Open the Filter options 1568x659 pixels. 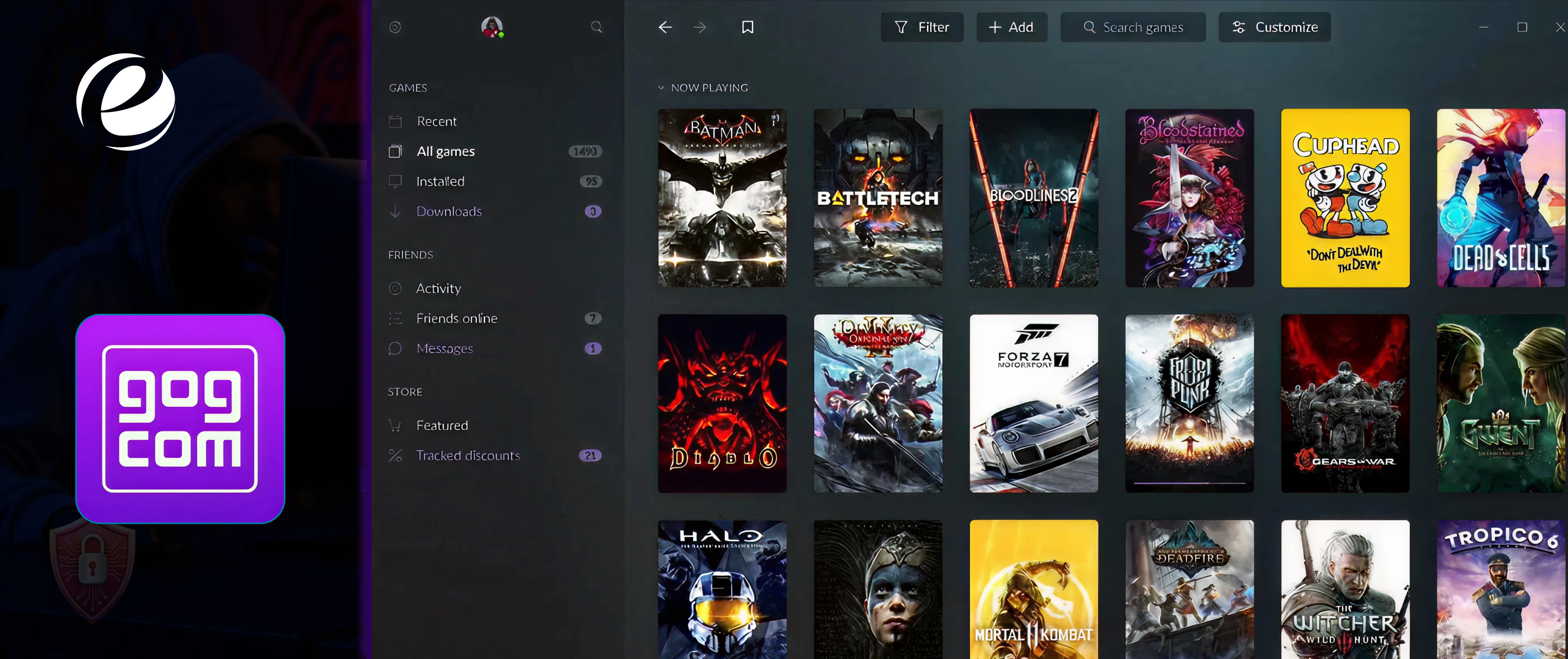tap(921, 27)
